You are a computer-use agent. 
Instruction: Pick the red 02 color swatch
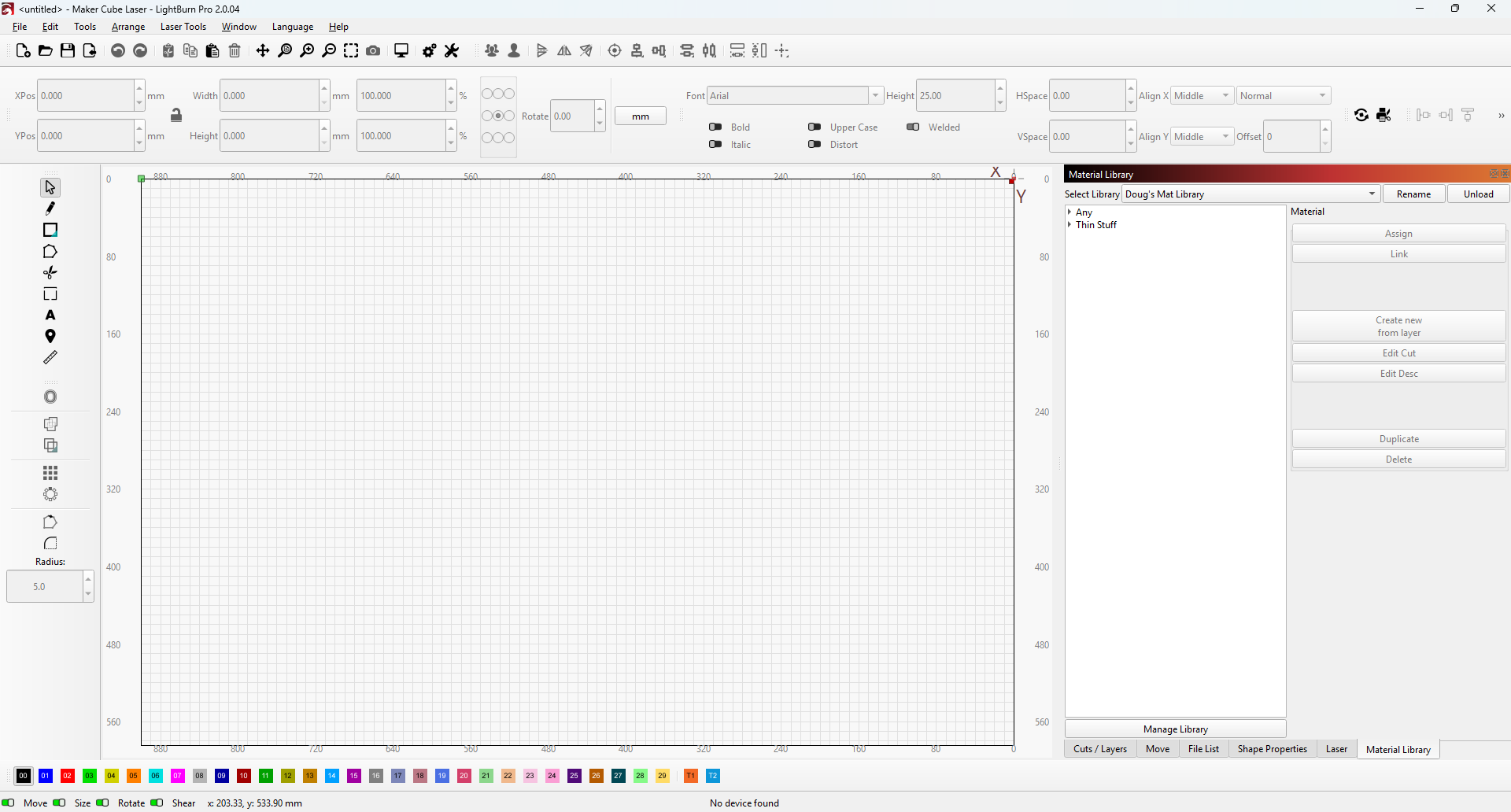click(x=68, y=776)
